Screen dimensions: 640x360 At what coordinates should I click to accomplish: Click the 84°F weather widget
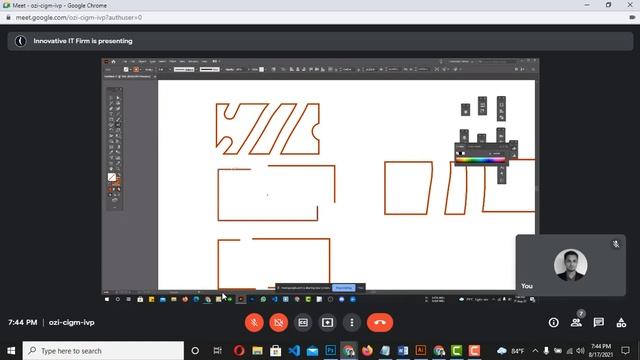[511, 351]
